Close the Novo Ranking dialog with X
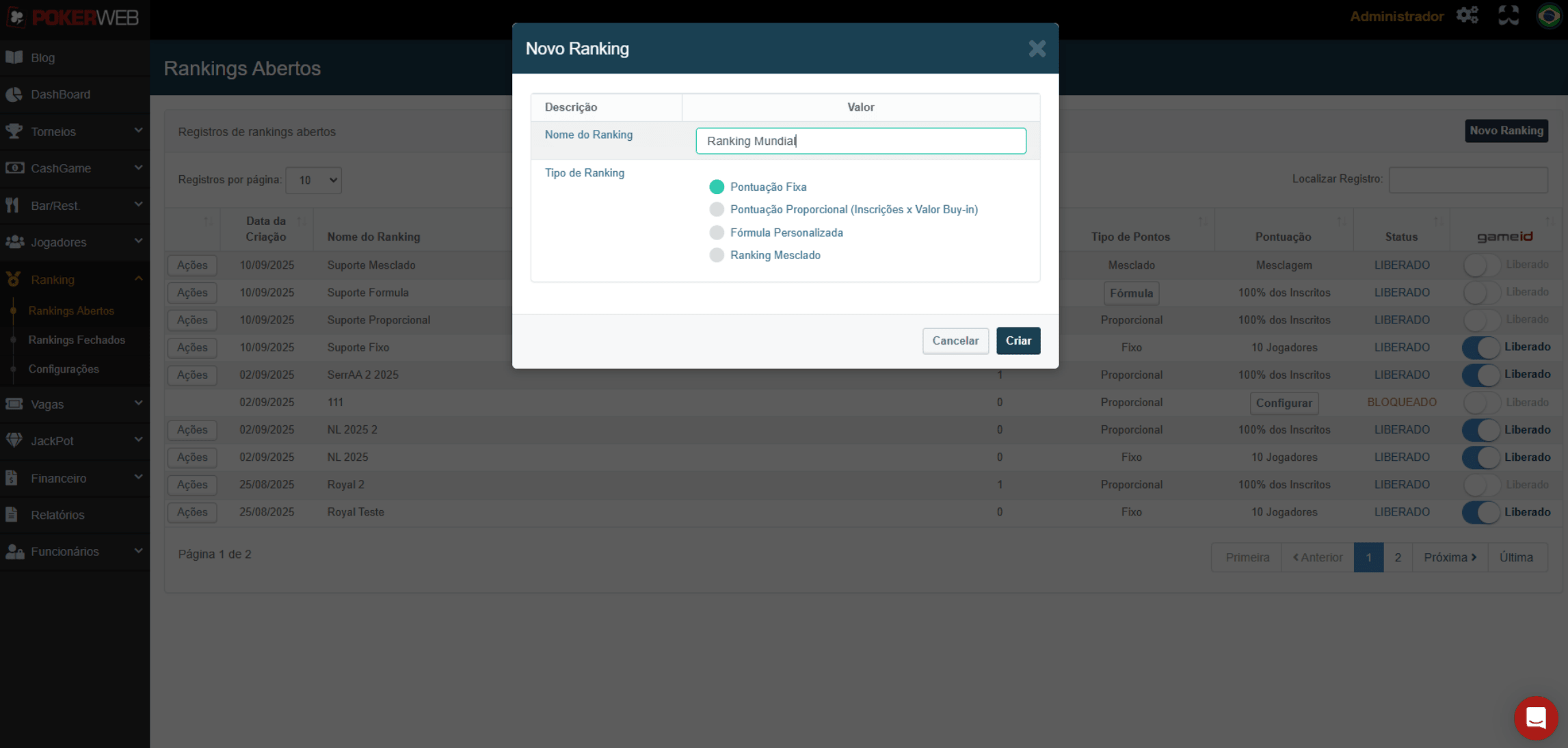Image resolution: width=1568 pixels, height=748 pixels. [1037, 49]
